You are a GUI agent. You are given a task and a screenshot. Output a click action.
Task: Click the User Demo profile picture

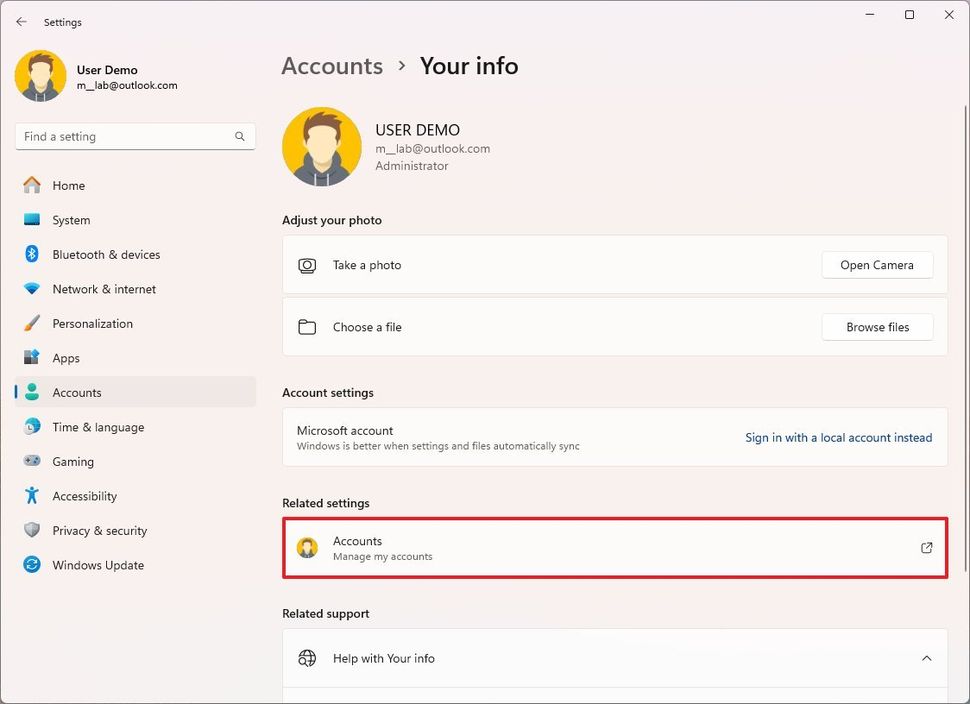[x=40, y=76]
